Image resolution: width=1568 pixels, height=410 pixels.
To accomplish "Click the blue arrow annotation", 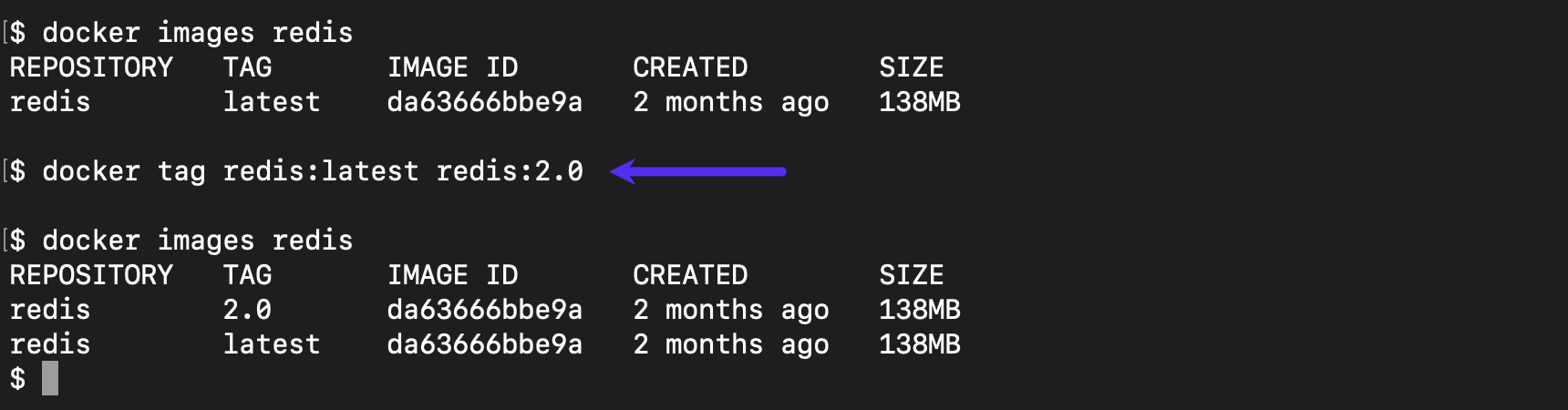I will [698, 171].
